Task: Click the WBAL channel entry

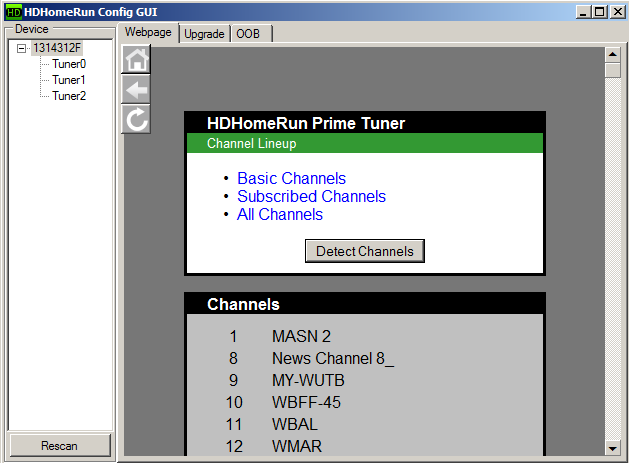Action: (x=295, y=424)
